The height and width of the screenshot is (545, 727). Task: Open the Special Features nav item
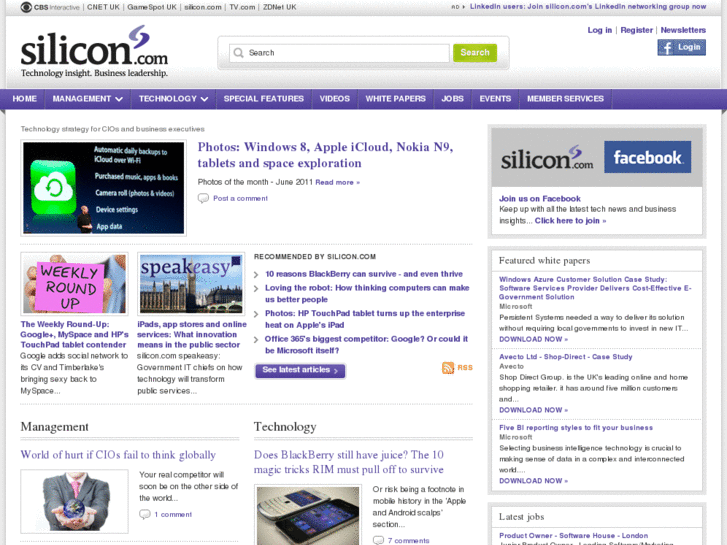pos(264,99)
